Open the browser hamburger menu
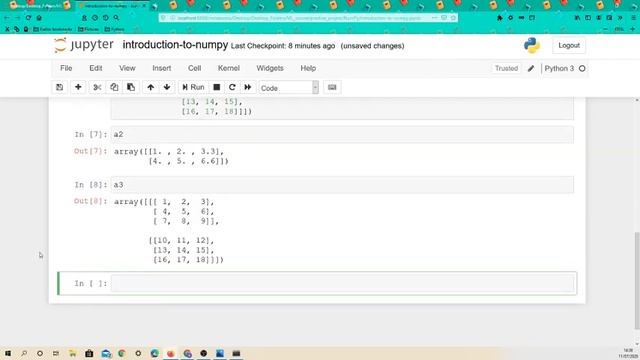The width and height of the screenshot is (640, 360). pos(633,18)
